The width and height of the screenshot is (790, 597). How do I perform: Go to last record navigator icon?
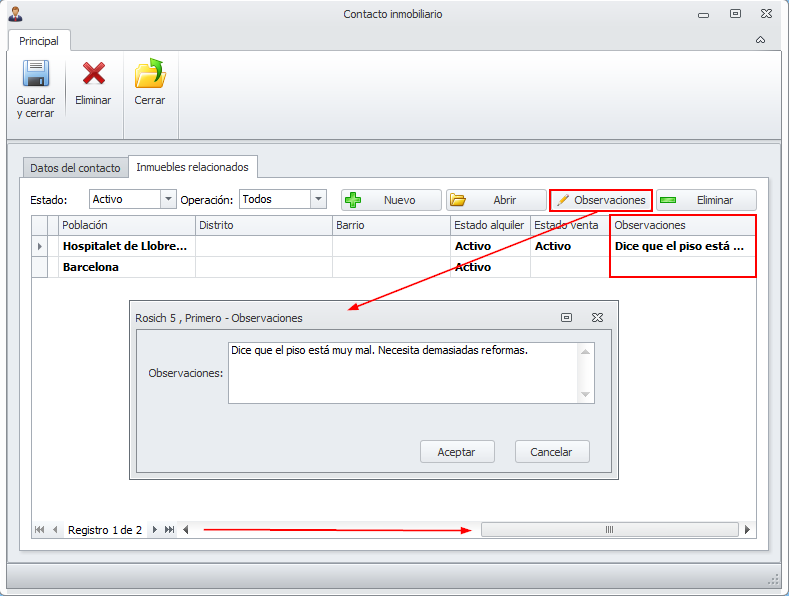point(170,529)
